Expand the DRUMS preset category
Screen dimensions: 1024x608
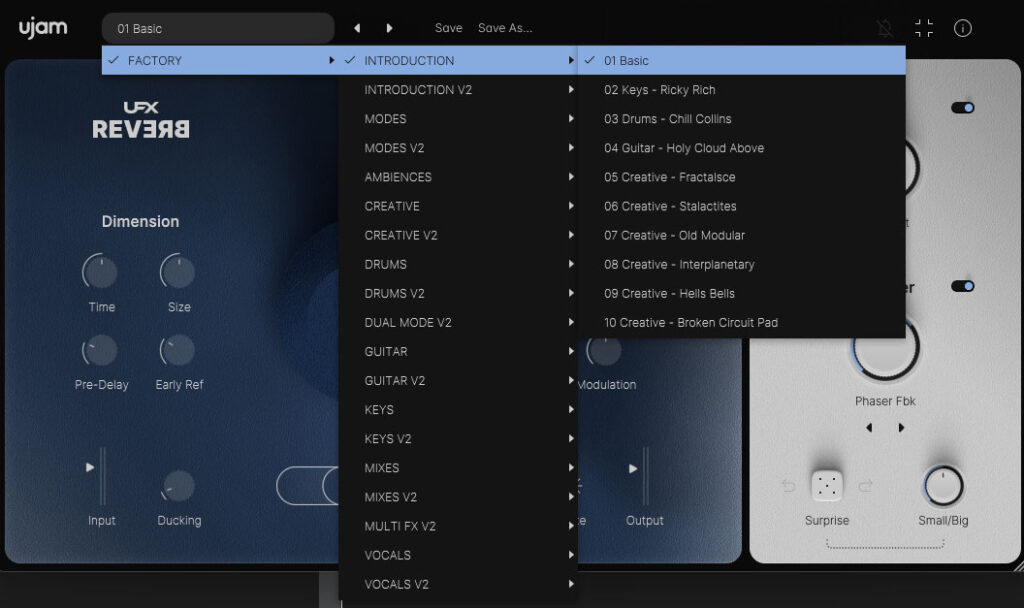tap(458, 264)
